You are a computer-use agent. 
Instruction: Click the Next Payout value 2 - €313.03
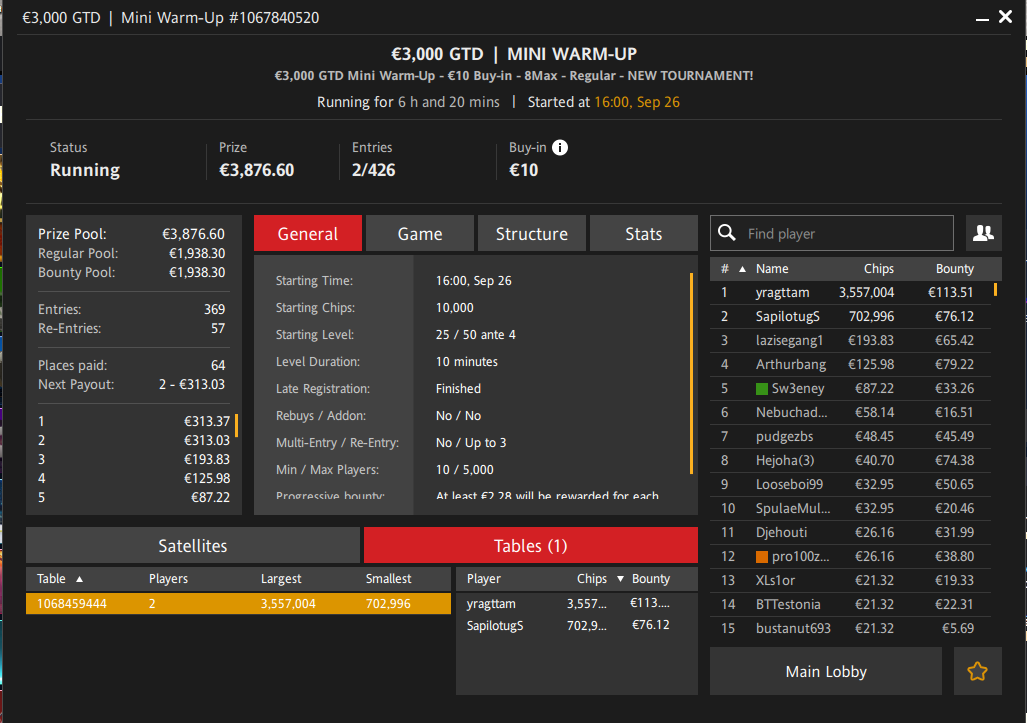192,384
